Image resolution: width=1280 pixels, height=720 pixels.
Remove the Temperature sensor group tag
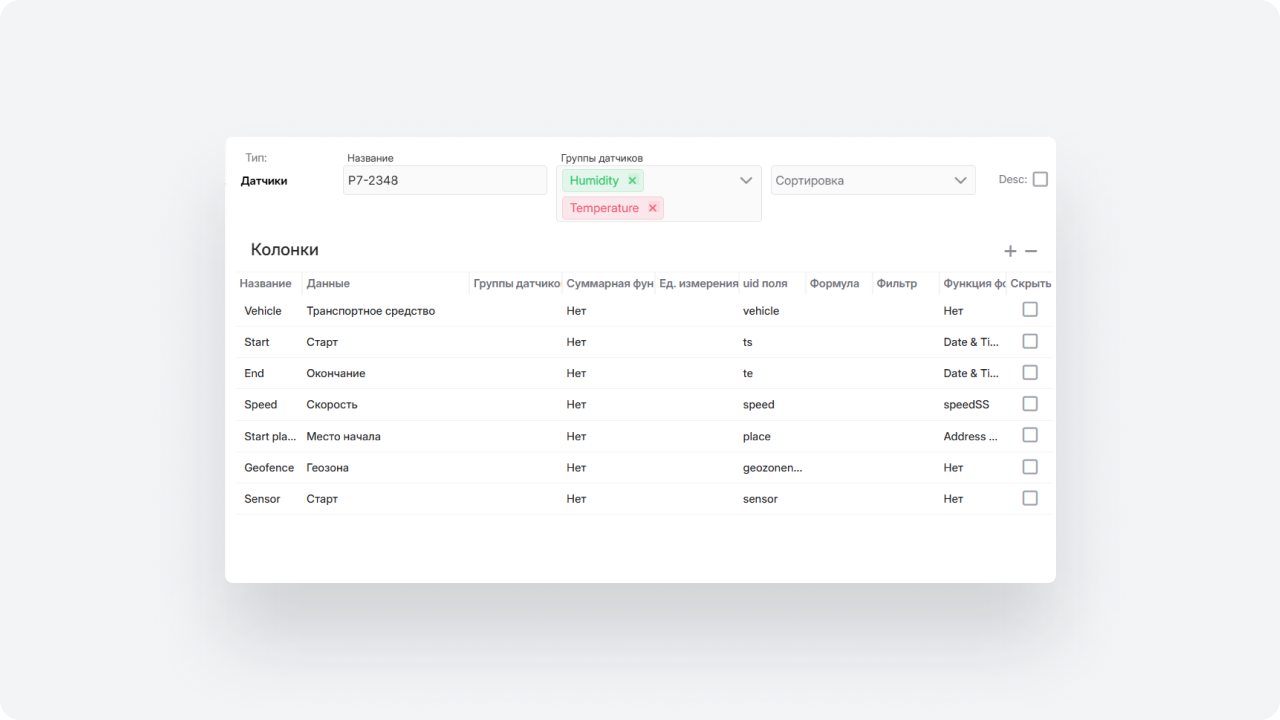(x=652, y=208)
